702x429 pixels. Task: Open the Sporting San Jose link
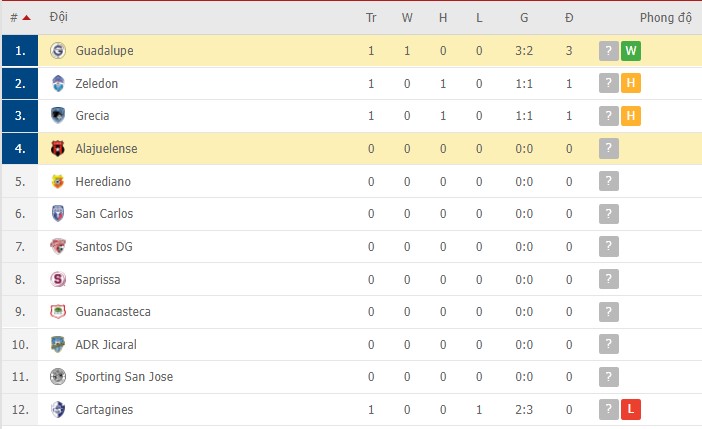pos(124,377)
